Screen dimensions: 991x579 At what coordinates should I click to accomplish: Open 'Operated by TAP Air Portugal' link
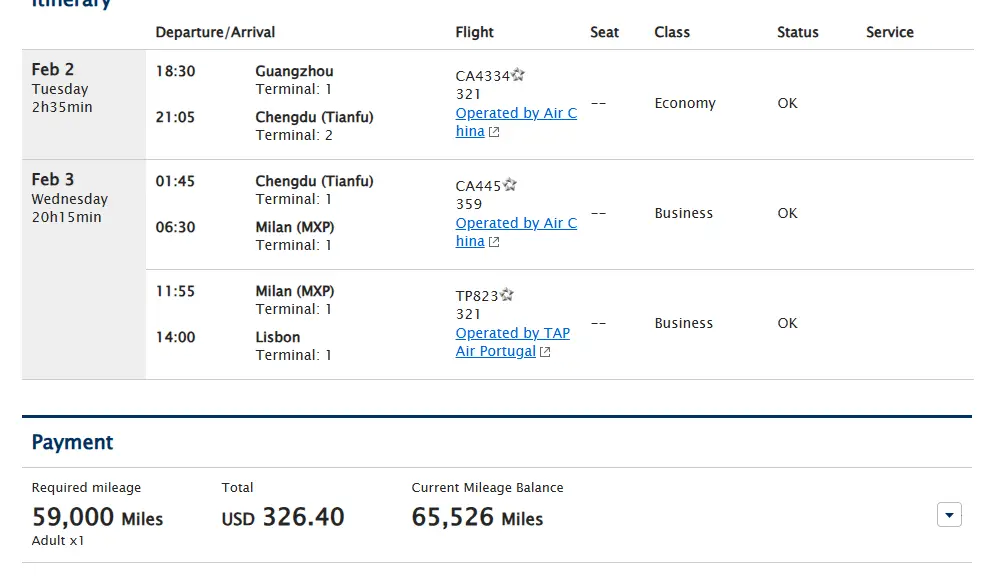click(x=512, y=333)
